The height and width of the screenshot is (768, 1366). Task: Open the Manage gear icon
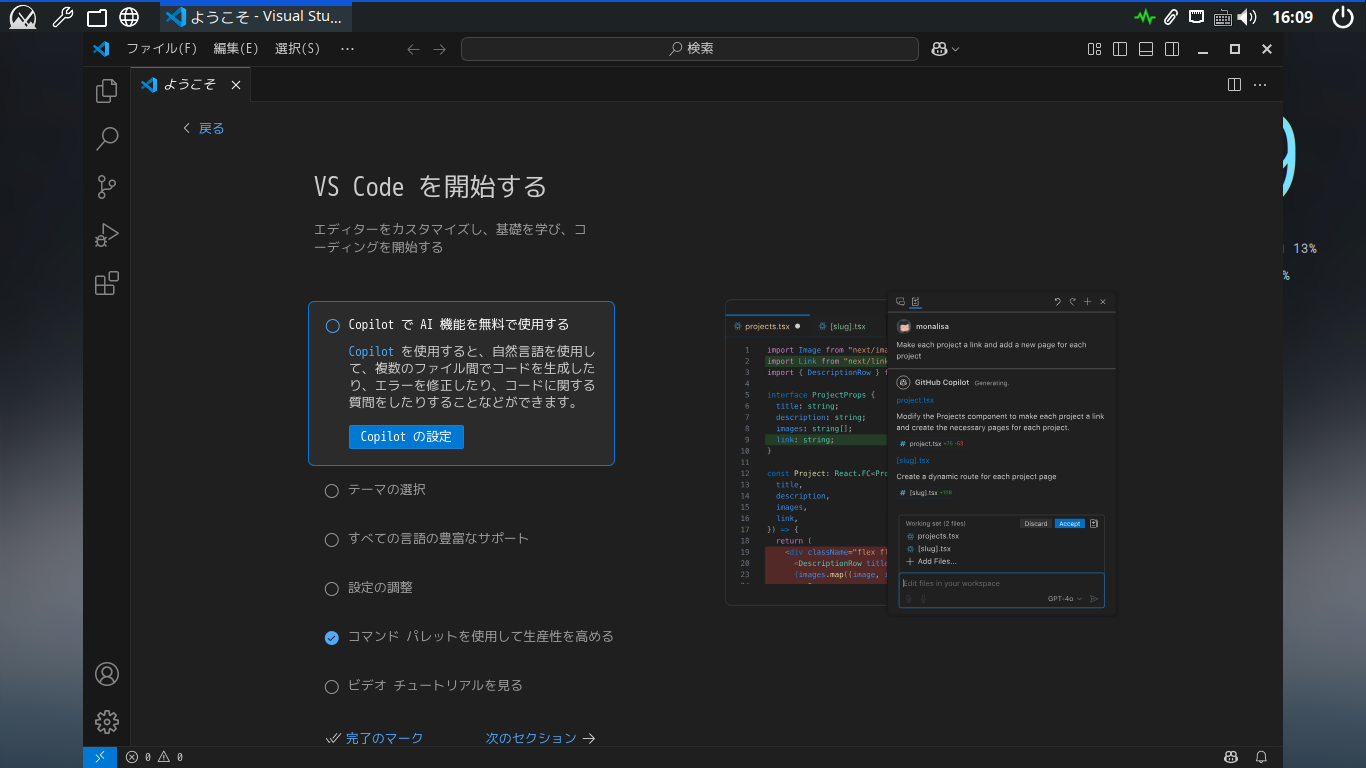tap(106, 721)
